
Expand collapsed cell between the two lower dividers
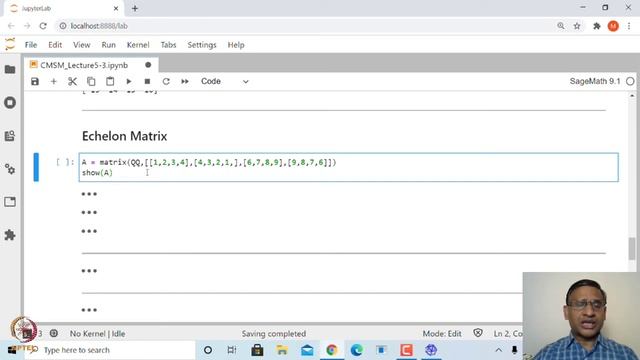point(89,271)
